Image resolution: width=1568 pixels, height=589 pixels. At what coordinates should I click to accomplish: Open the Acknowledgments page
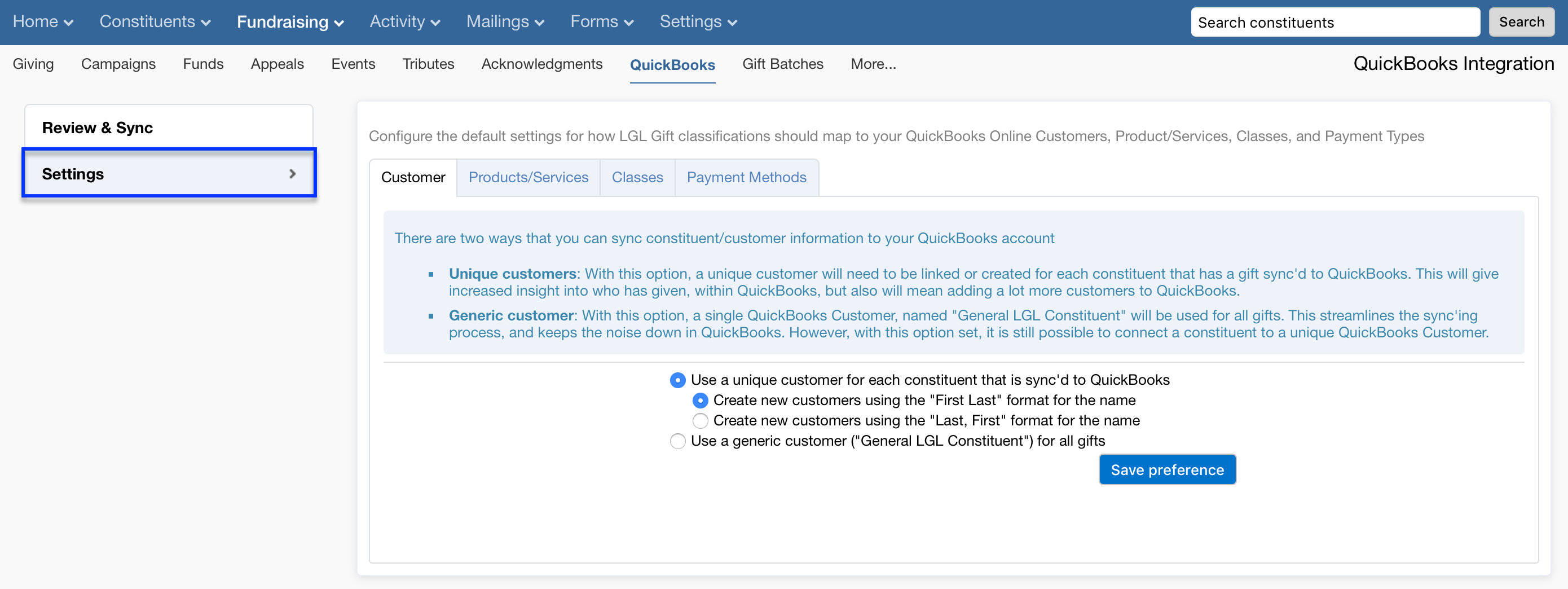click(x=541, y=64)
